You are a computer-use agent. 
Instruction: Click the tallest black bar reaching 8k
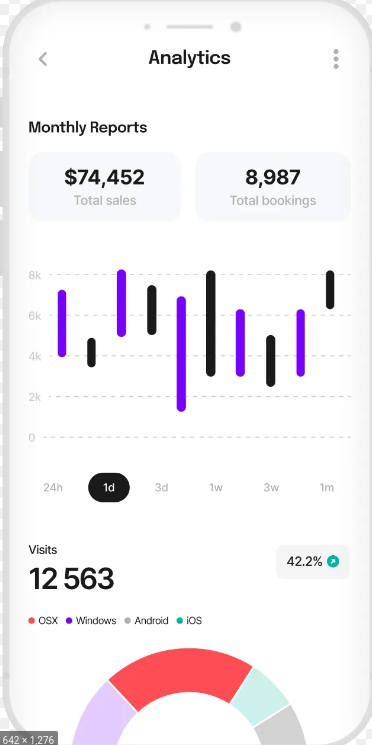(x=210, y=324)
